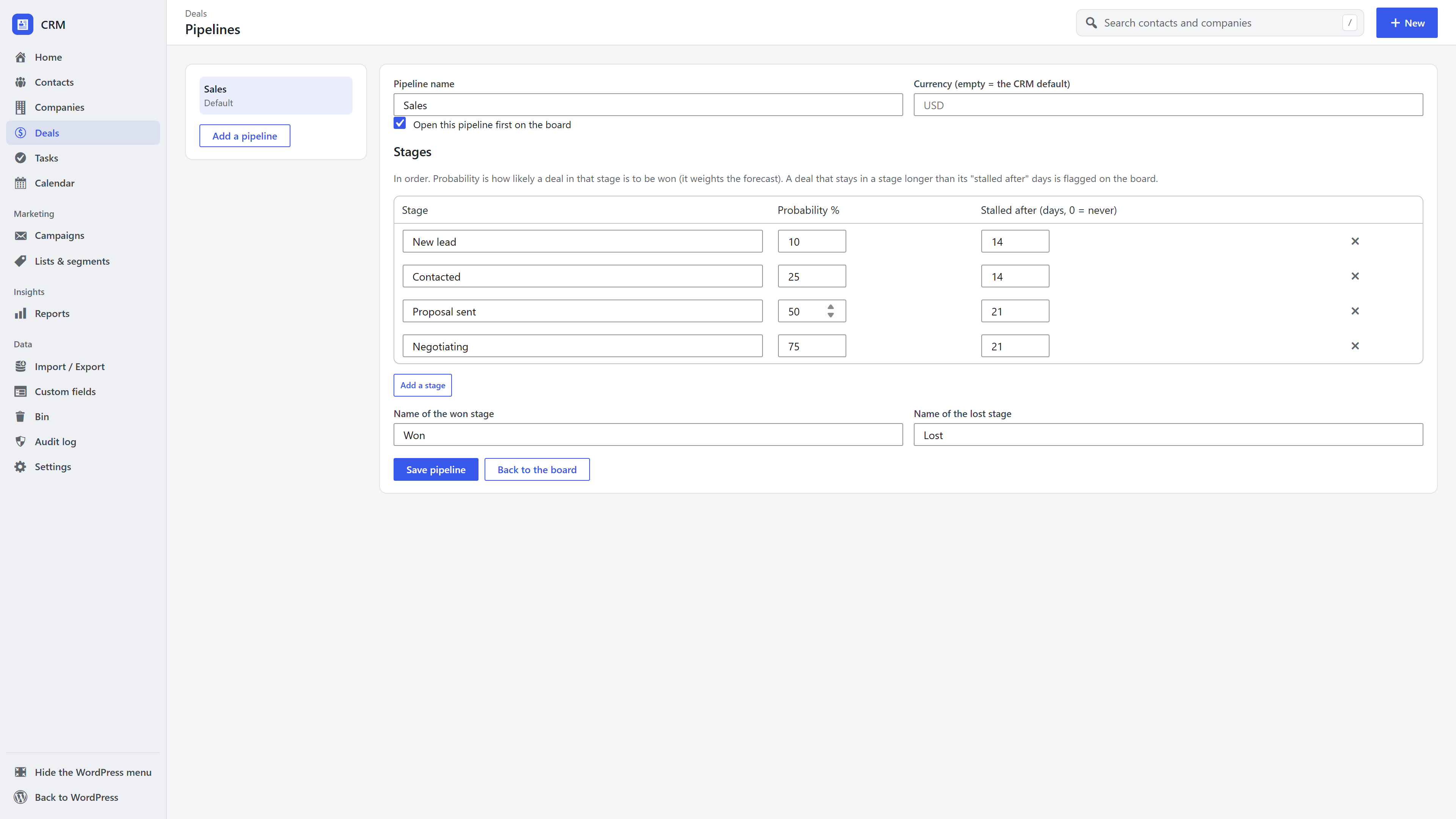The height and width of the screenshot is (819, 1456).
Task: Click the Settings gear icon
Action: tap(21, 467)
